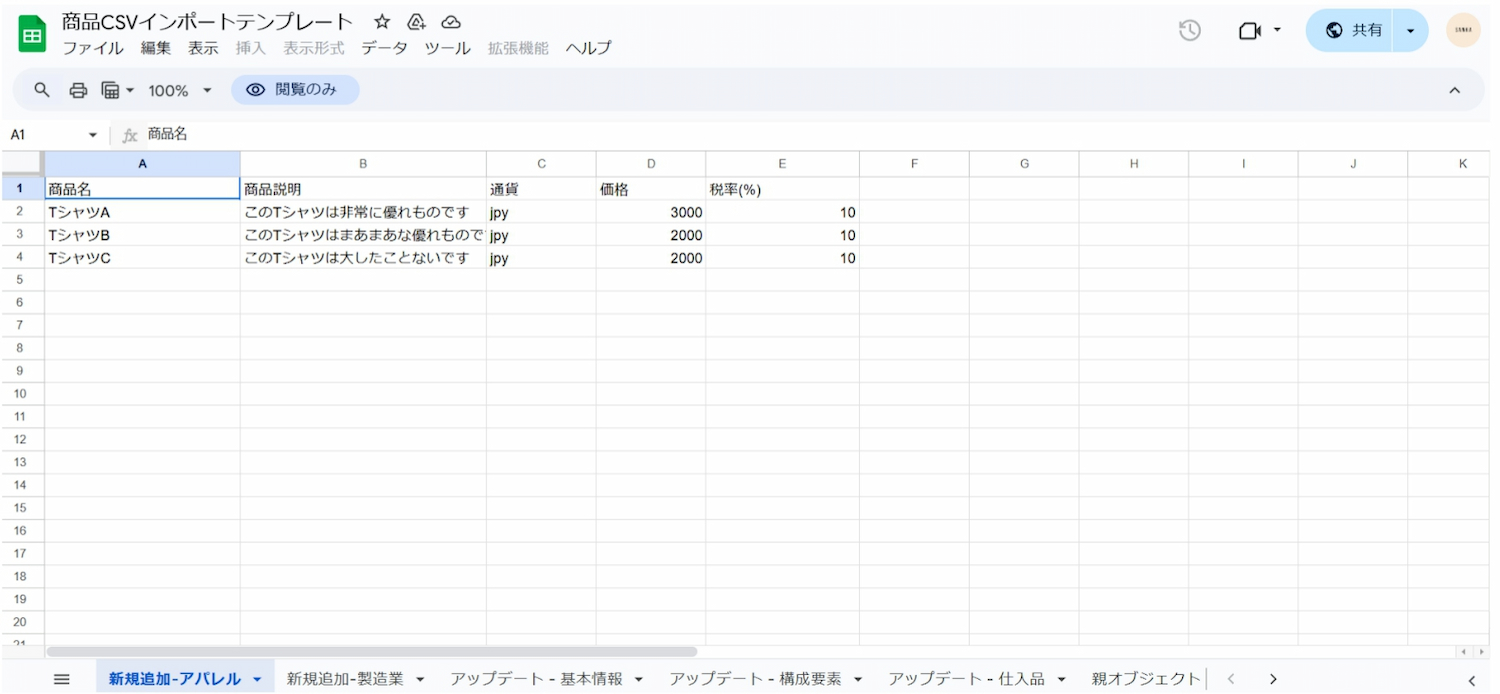
Task: Click the horizontal scrollbar at sheet bottom
Action: click(370, 651)
